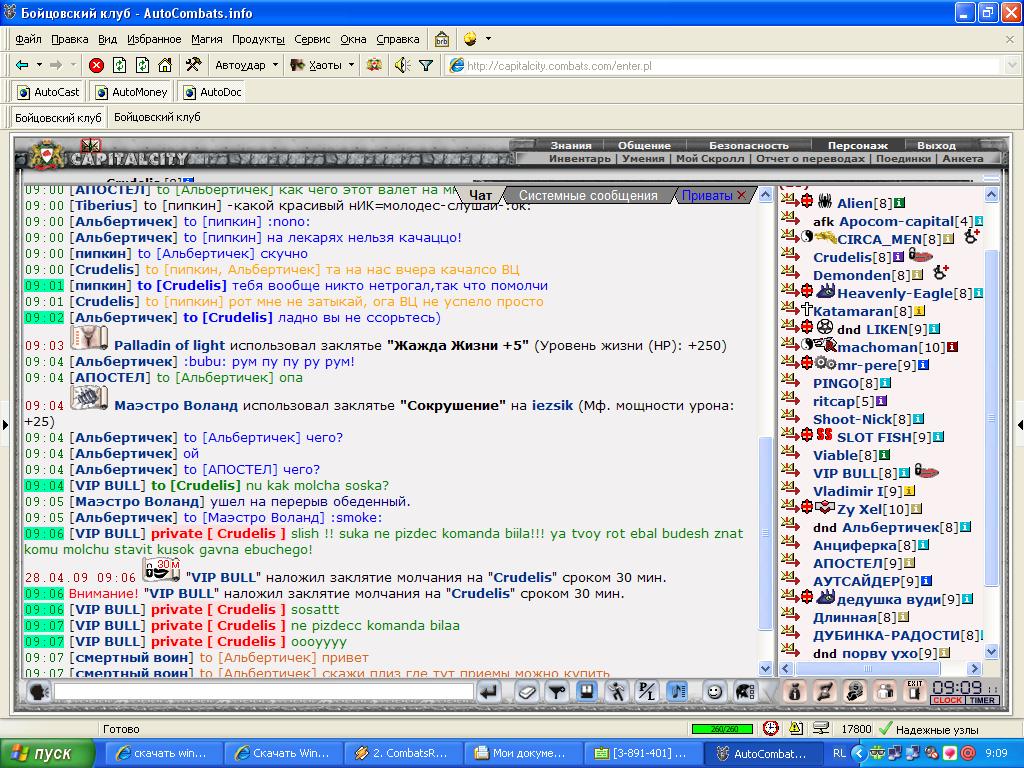Open the Сервис menu
Screen dimensions: 1024x768
coord(312,39)
